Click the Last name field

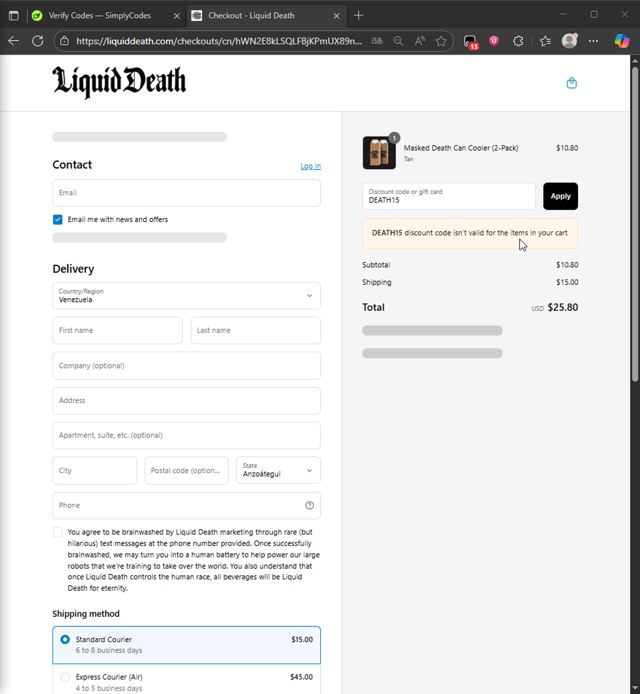point(255,330)
